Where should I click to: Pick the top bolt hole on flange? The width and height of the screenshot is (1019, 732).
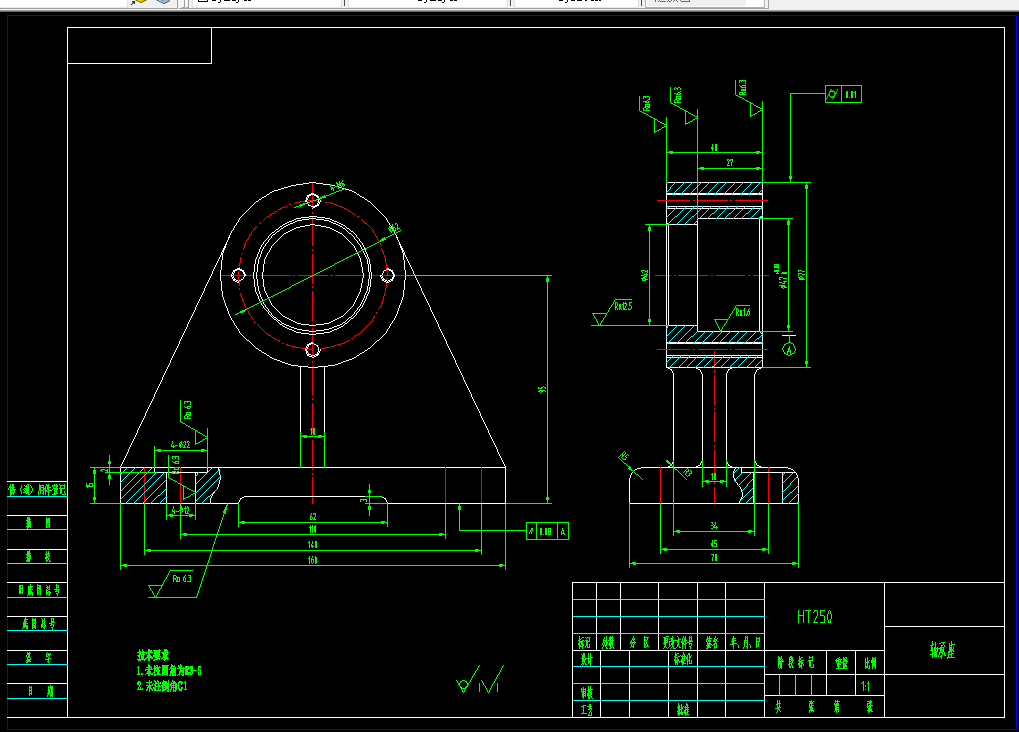pos(313,200)
